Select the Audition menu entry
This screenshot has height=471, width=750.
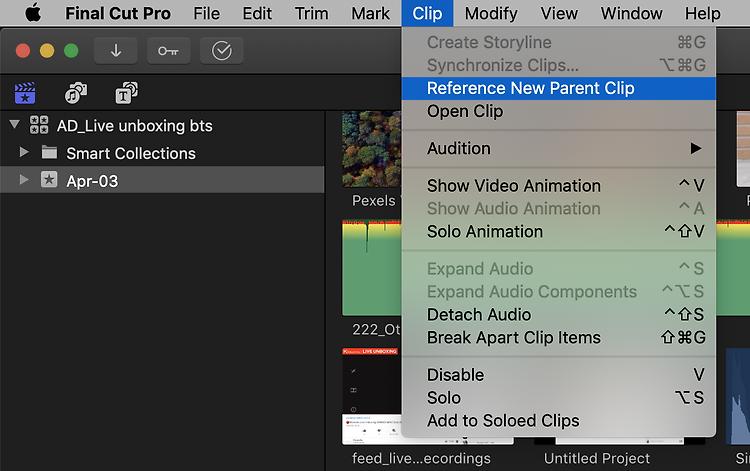pyautogui.click(x=559, y=149)
